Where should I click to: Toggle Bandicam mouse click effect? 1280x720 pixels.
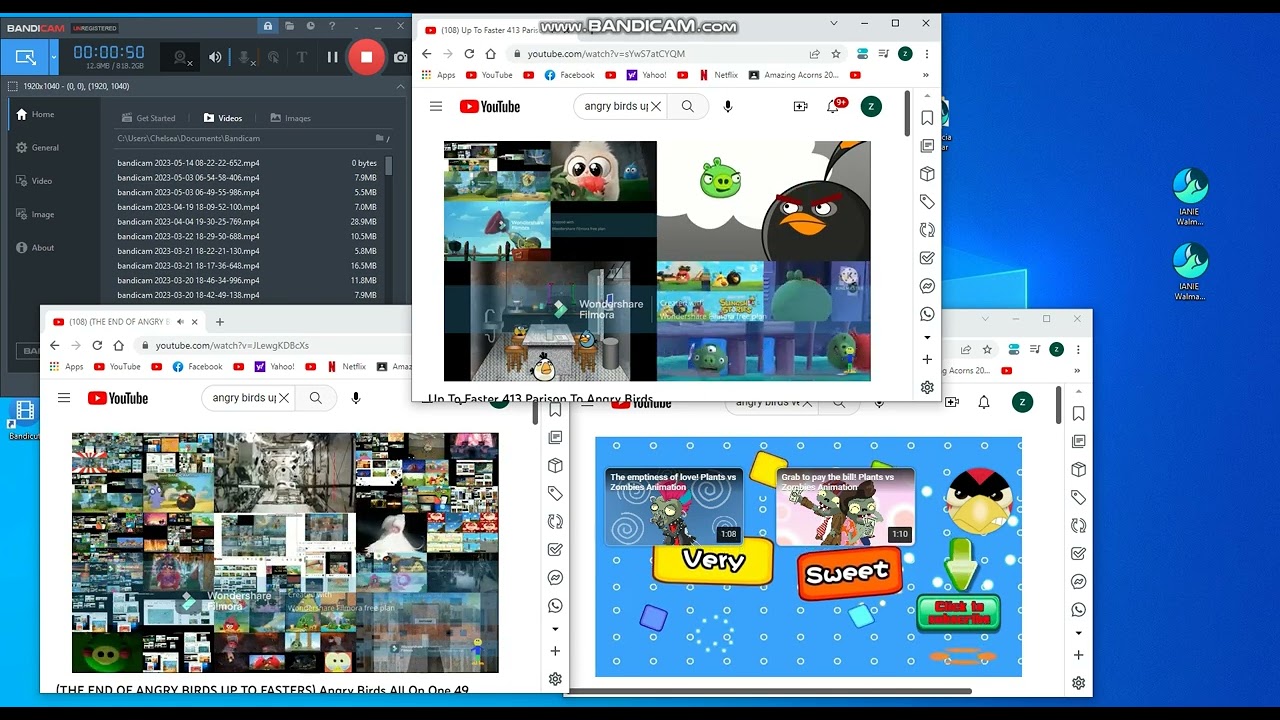[x=273, y=57]
